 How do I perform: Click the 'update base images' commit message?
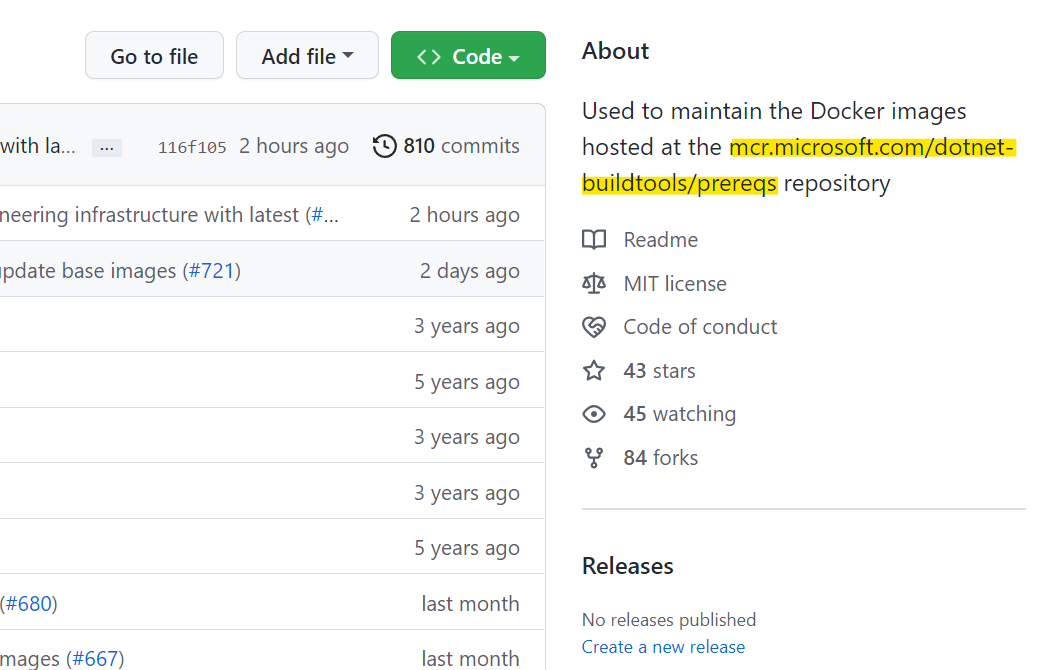88,271
